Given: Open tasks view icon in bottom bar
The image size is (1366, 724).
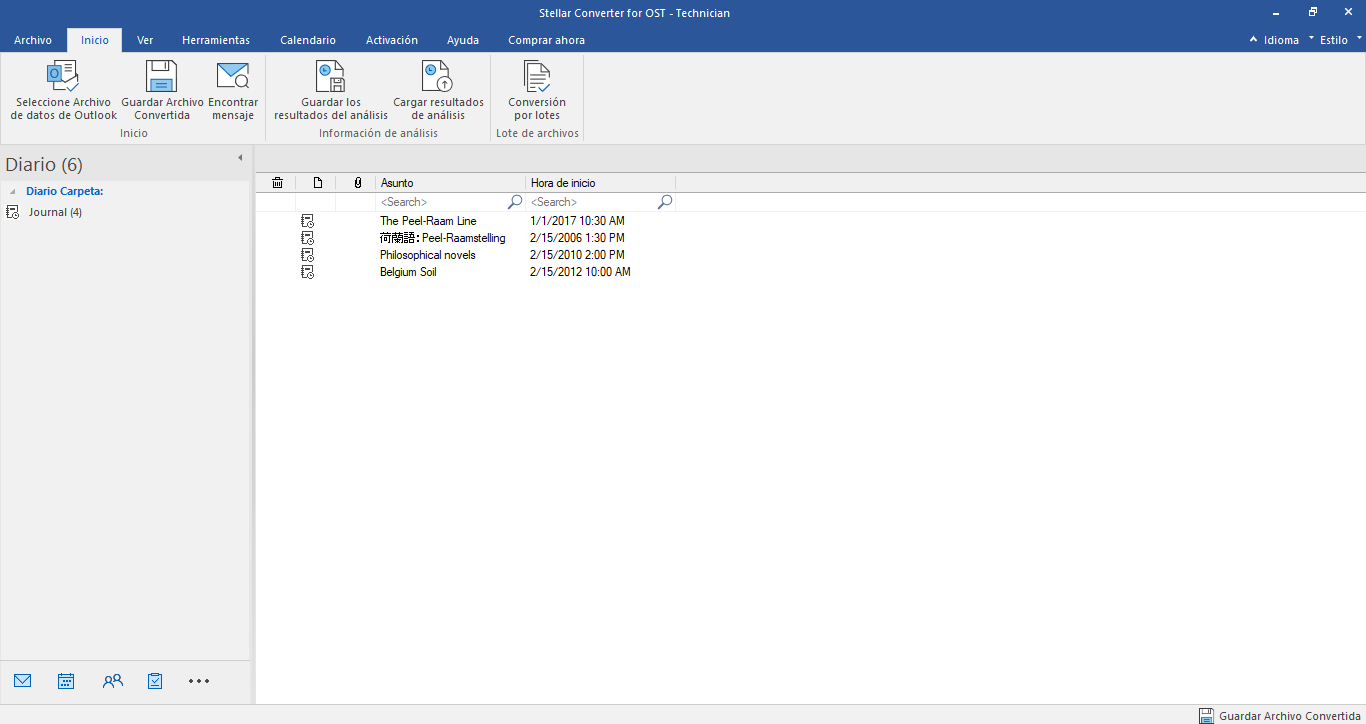Looking at the screenshot, I should [155, 681].
